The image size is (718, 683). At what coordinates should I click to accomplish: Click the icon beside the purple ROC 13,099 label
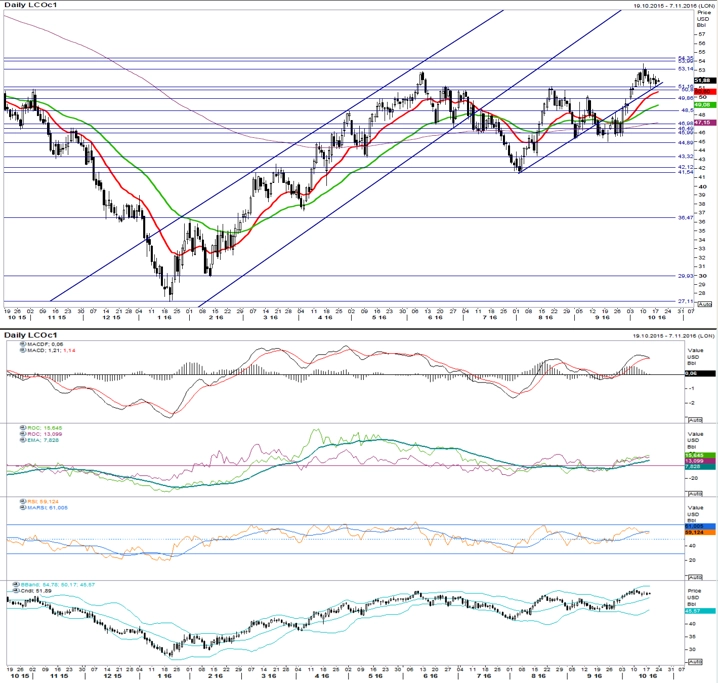tap(23, 434)
